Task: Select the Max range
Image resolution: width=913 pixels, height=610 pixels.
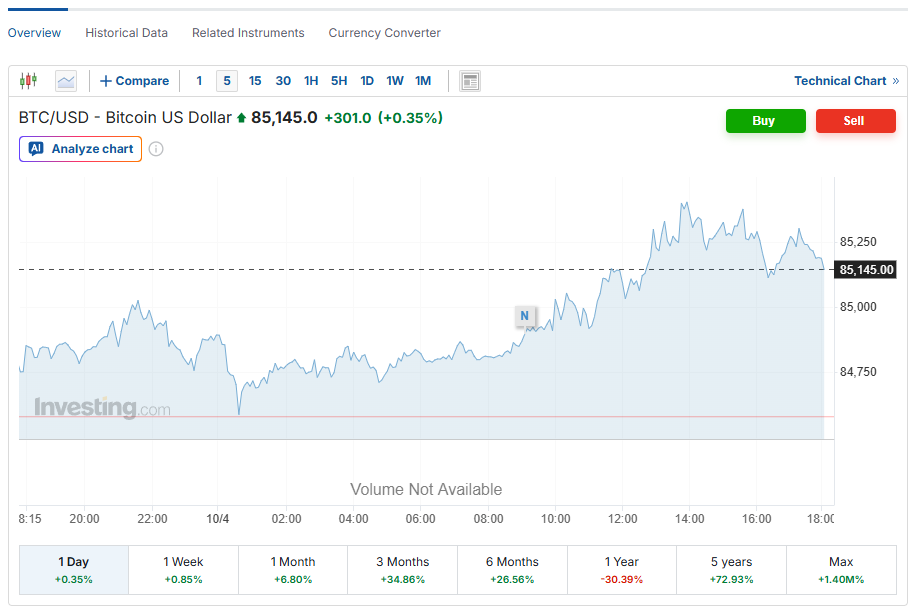Action: tap(841, 570)
